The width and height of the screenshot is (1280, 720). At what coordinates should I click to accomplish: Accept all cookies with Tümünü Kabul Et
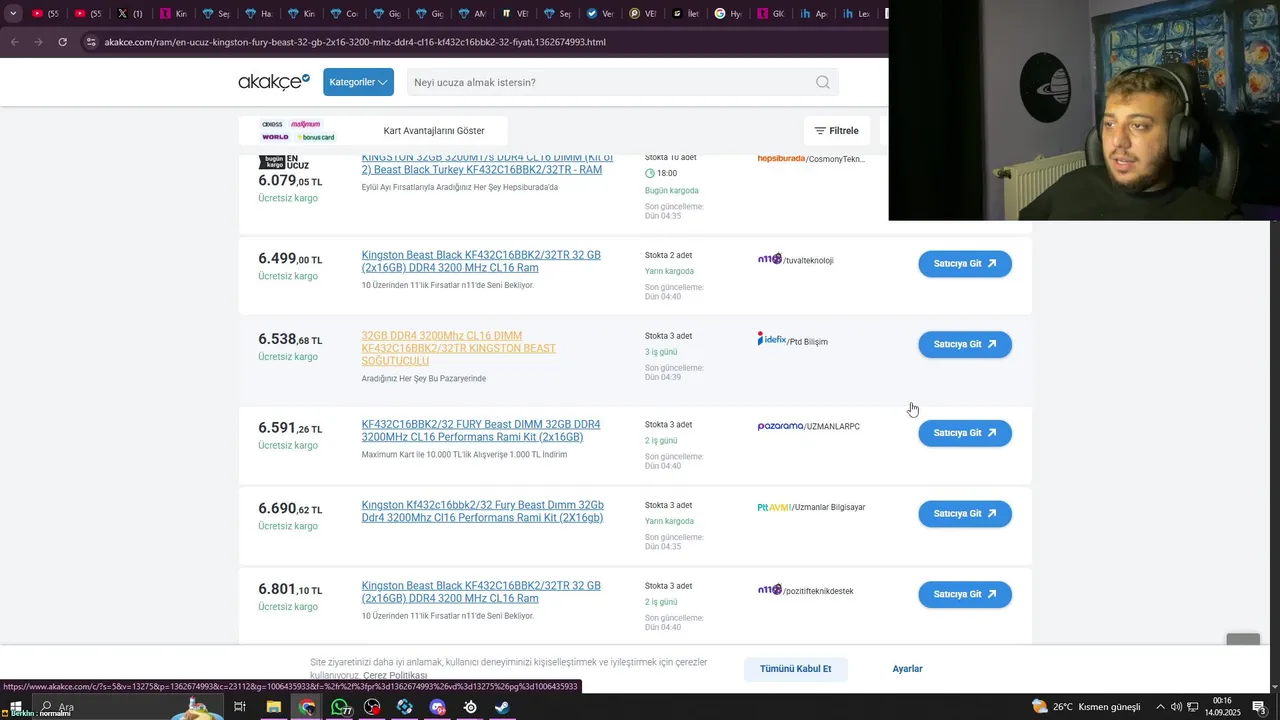pyautogui.click(x=795, y=669)
